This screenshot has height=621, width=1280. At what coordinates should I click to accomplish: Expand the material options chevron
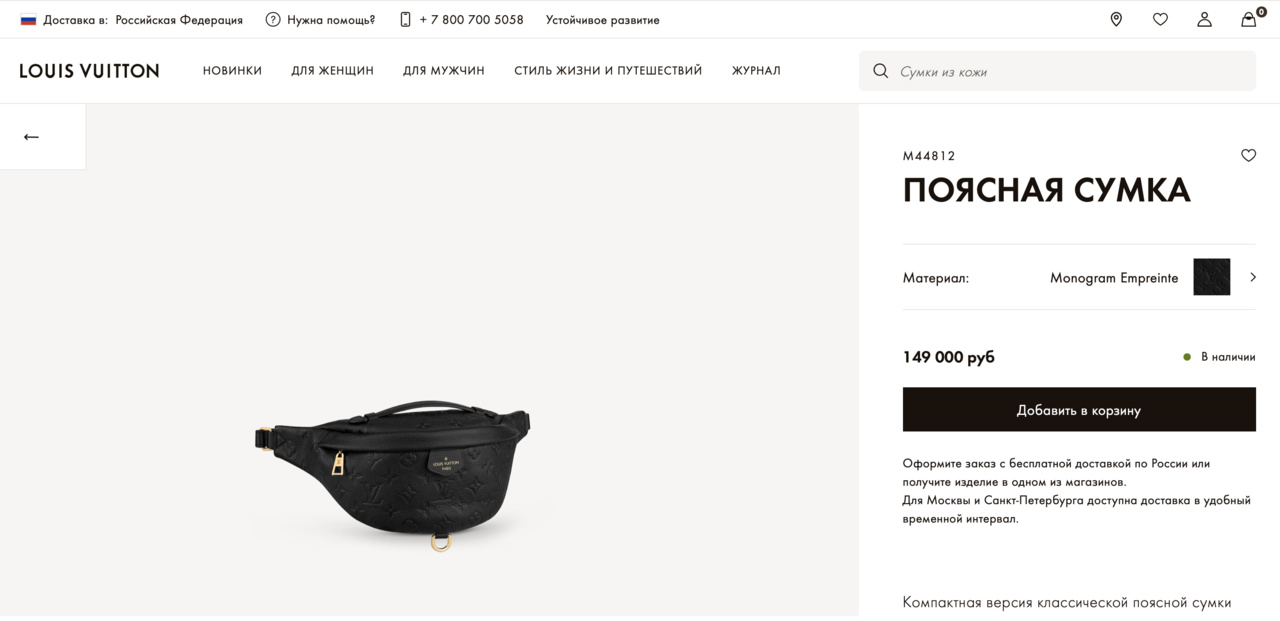1253,277
